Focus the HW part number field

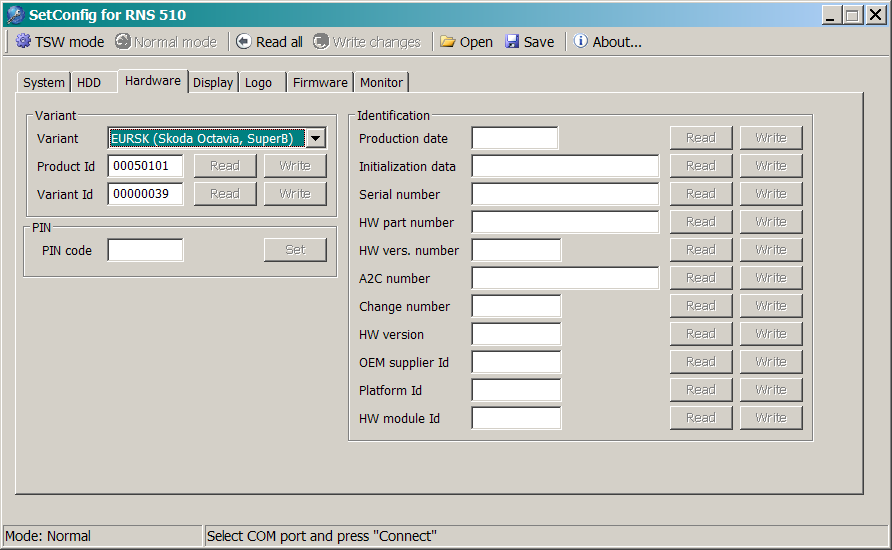[x=565, y=222]
